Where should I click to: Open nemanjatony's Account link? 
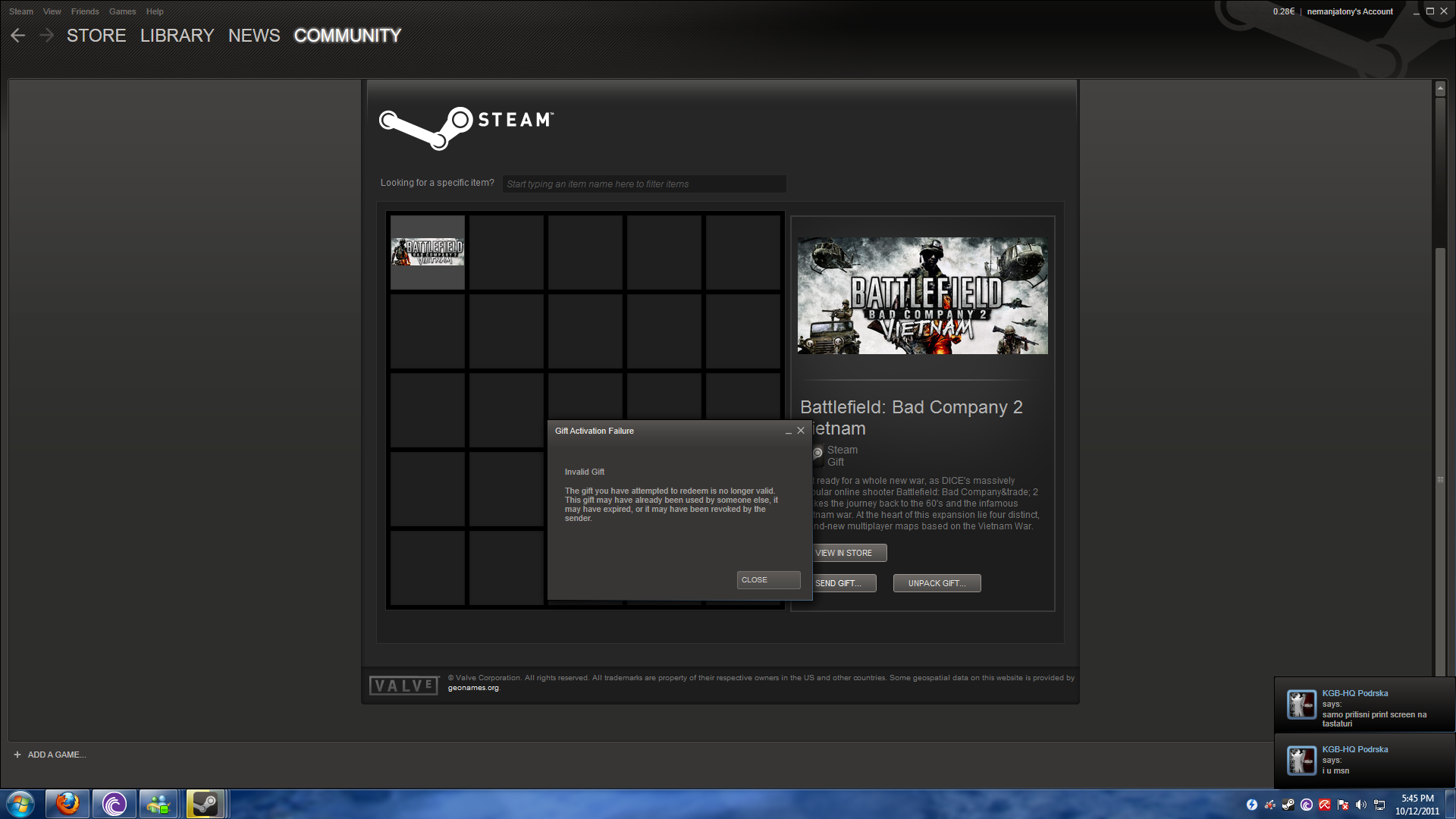(1350, 11)
